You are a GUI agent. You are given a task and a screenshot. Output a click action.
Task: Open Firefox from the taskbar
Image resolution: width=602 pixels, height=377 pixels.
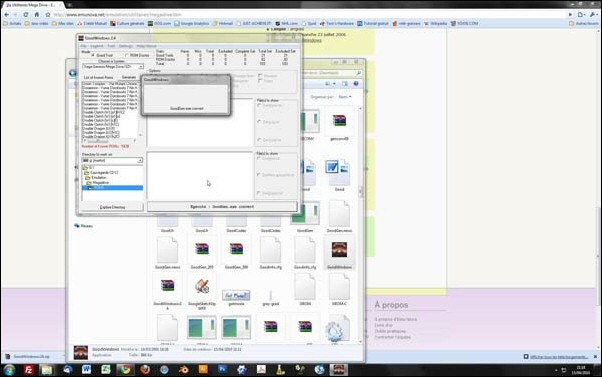(x=145, y=370)
